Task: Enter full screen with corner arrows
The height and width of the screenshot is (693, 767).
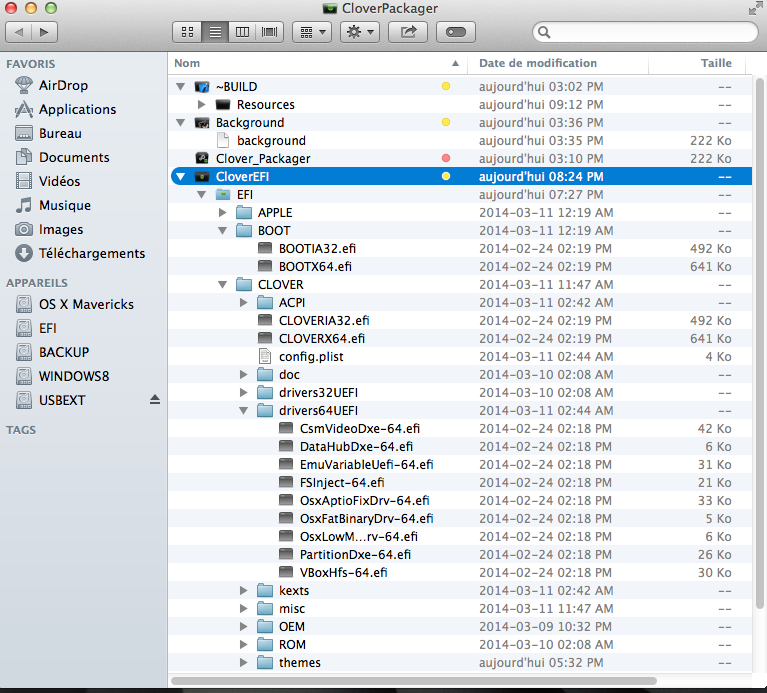Action: [x=755, y=8]
